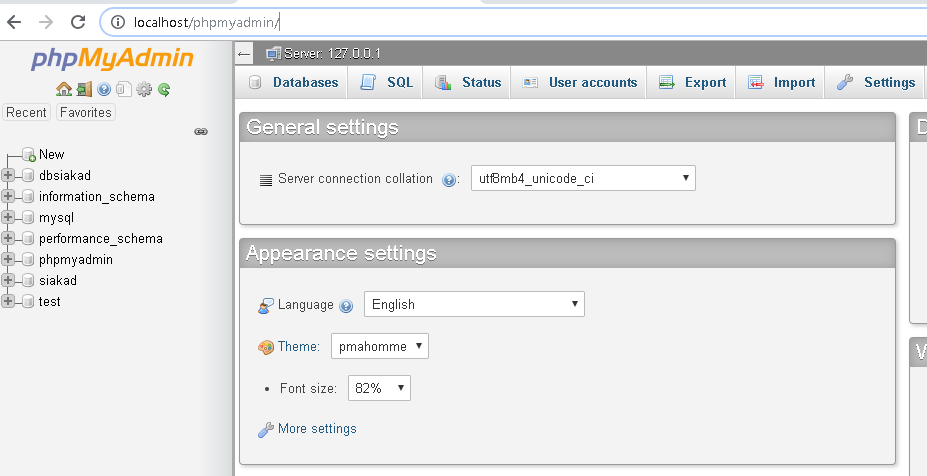Switch to the User accounts tab
Screen dimensions: 927x476
(x=578, y=83)
